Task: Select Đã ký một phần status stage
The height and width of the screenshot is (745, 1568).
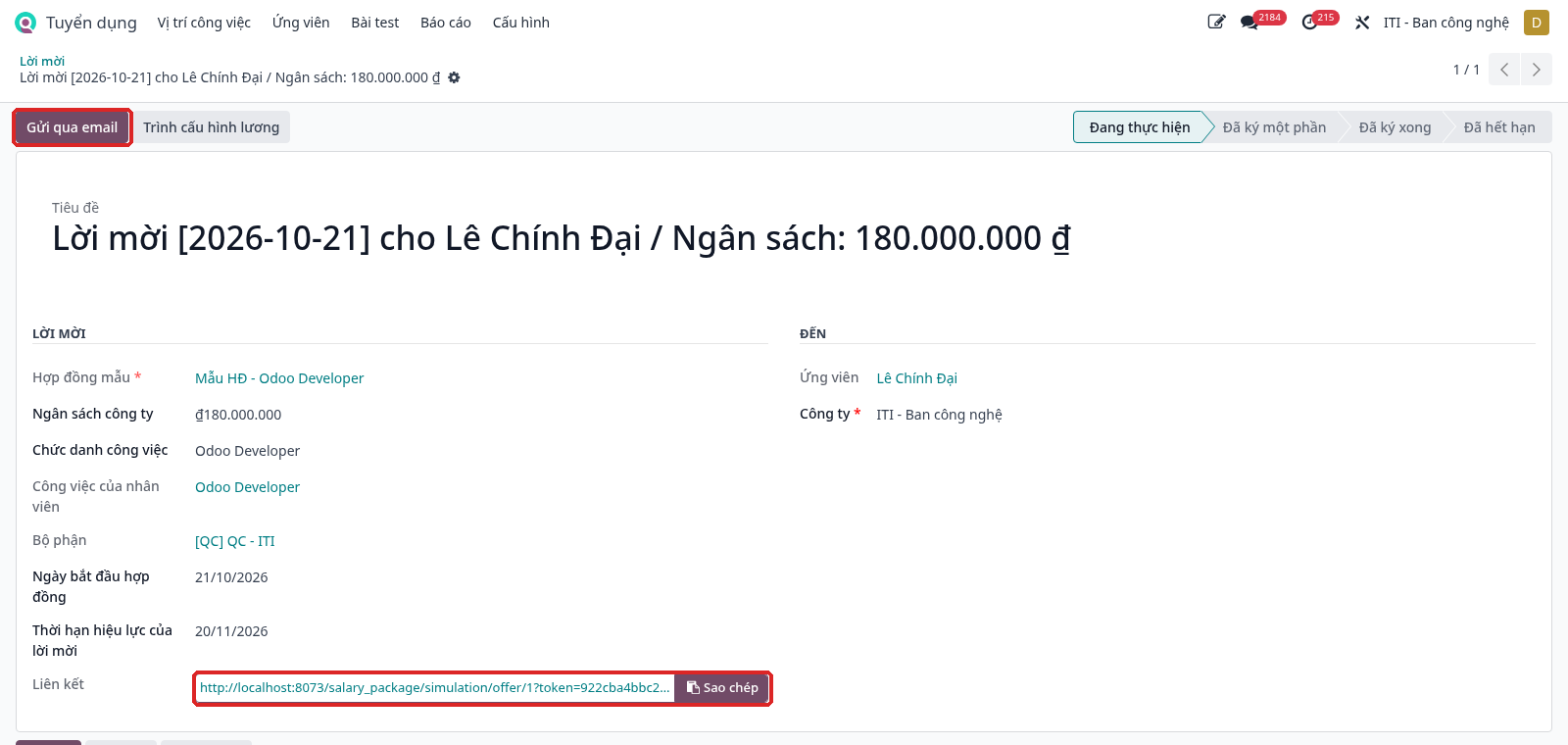Action: coord(1274,127)
